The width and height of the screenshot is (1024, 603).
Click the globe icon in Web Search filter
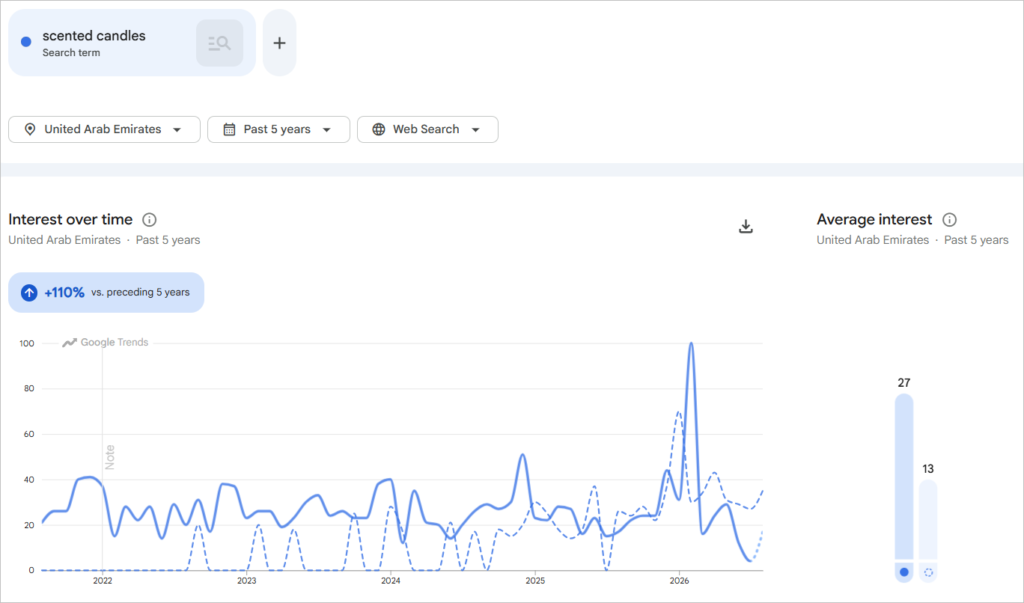379,129
